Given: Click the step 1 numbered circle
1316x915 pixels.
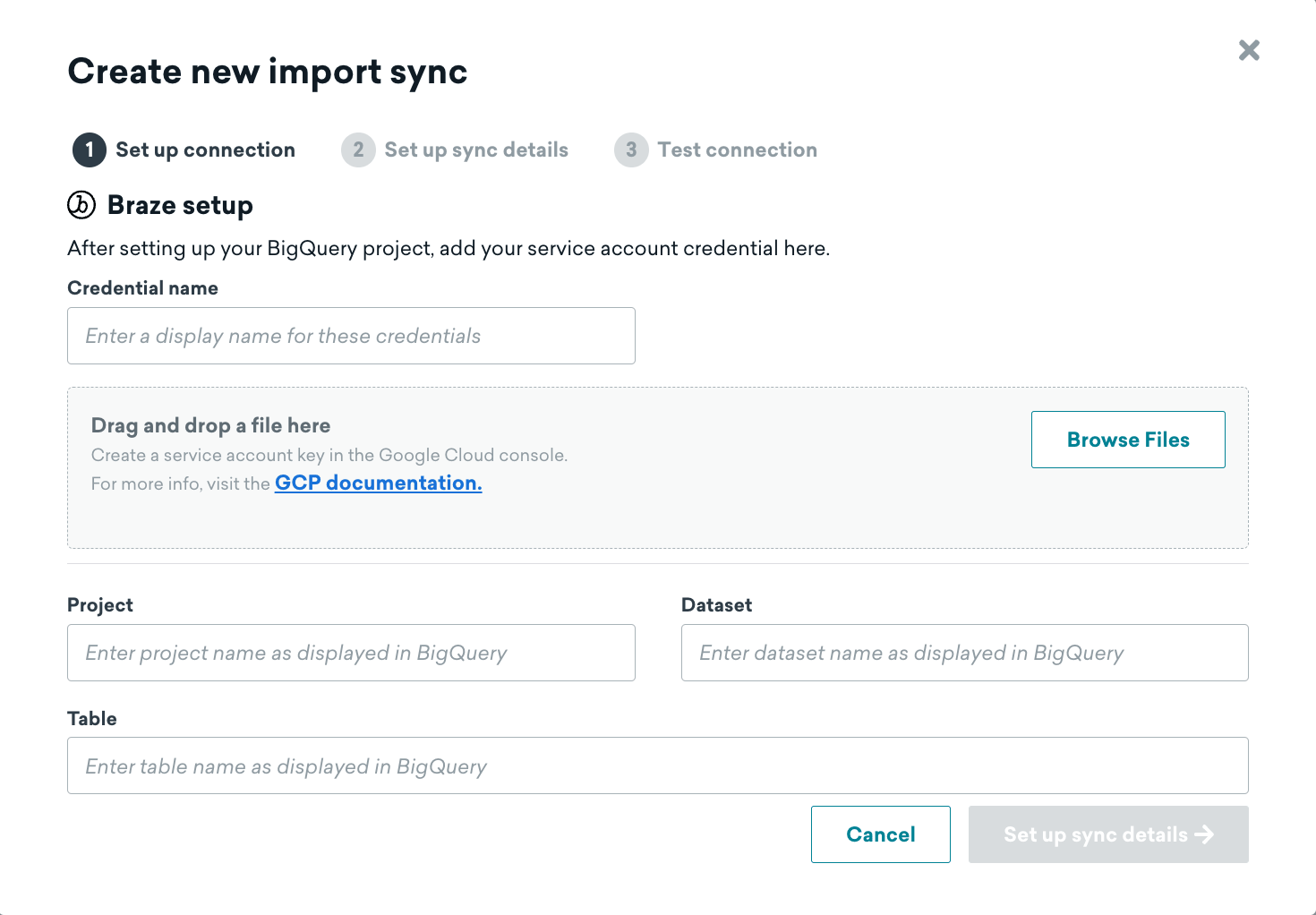Looking at the screenshot, I should pyautogui.click(x=88, y=150).
